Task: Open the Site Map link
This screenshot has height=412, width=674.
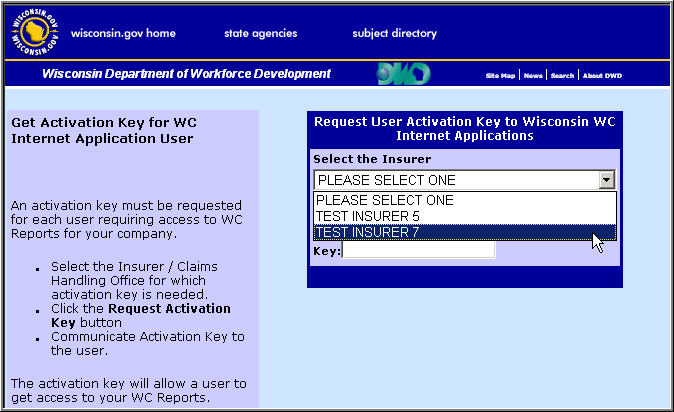Action: (x=500, y=76)
